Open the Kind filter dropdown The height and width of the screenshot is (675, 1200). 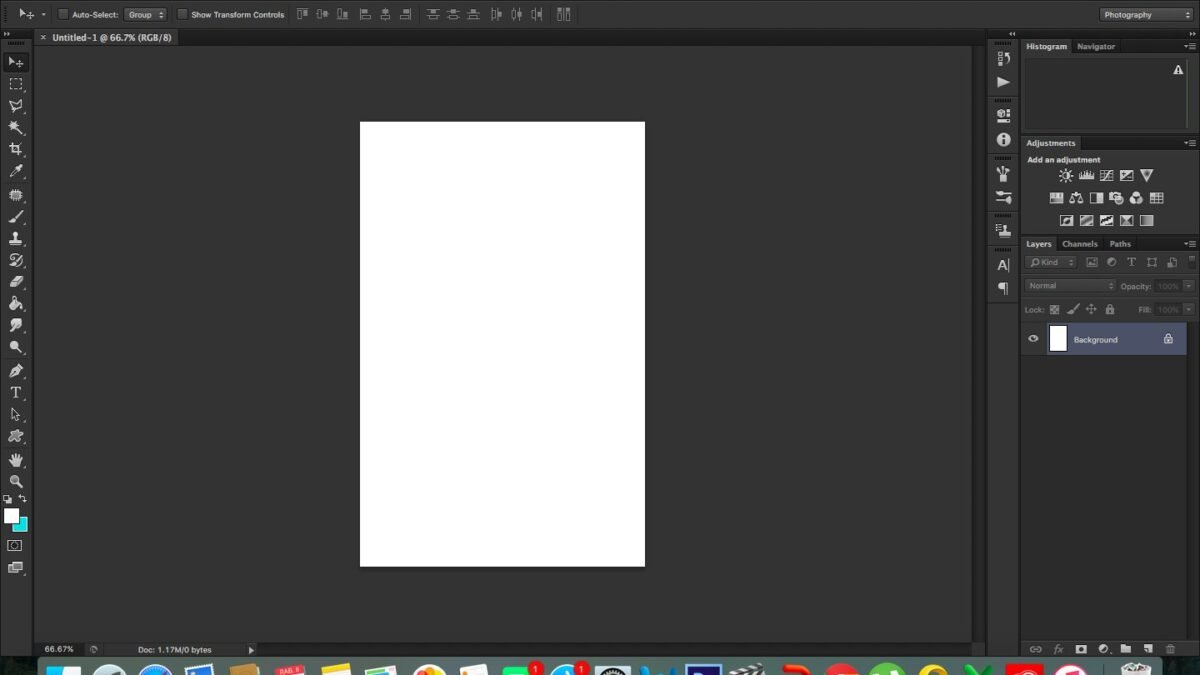[x=1052, y=262]
